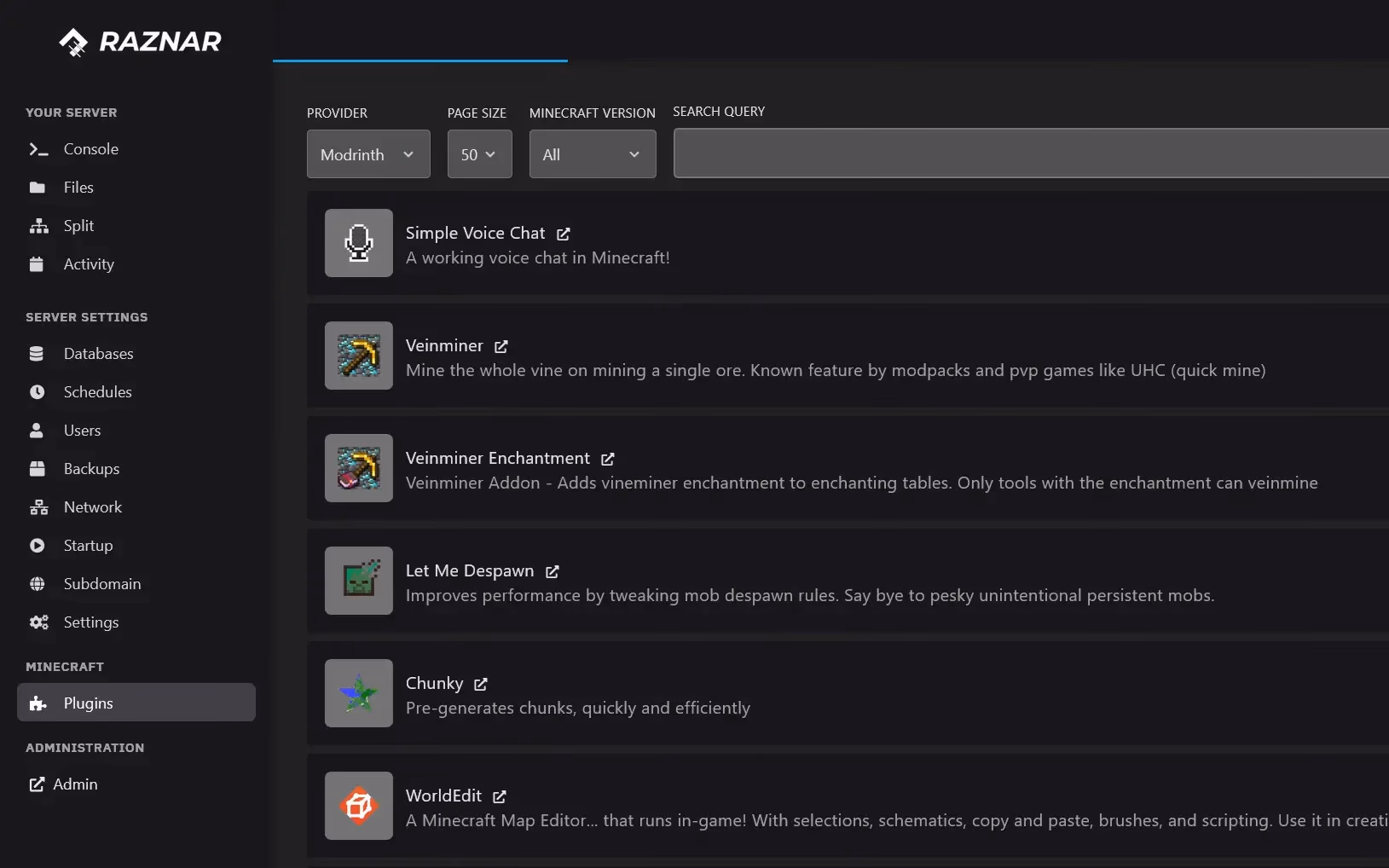Open the Split sidebar item
1389x868 pixels.
click(136, 226)
